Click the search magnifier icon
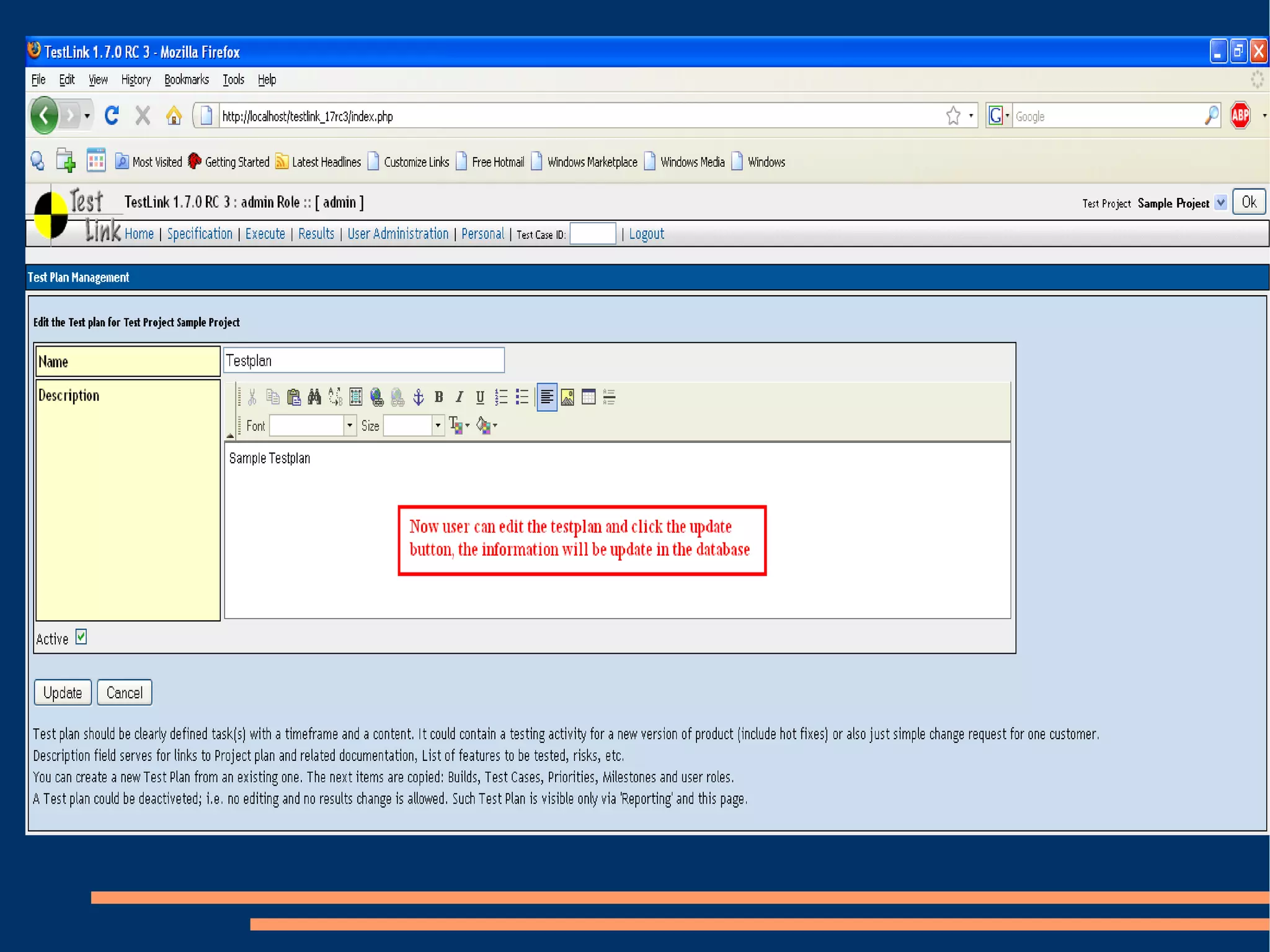 click(1212, 115)
